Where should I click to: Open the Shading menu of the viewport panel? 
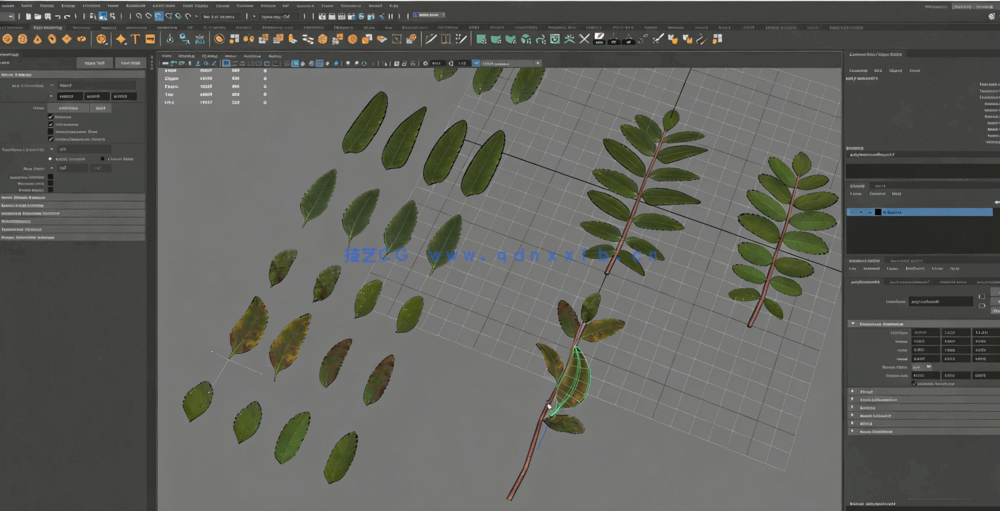(187, 55)
